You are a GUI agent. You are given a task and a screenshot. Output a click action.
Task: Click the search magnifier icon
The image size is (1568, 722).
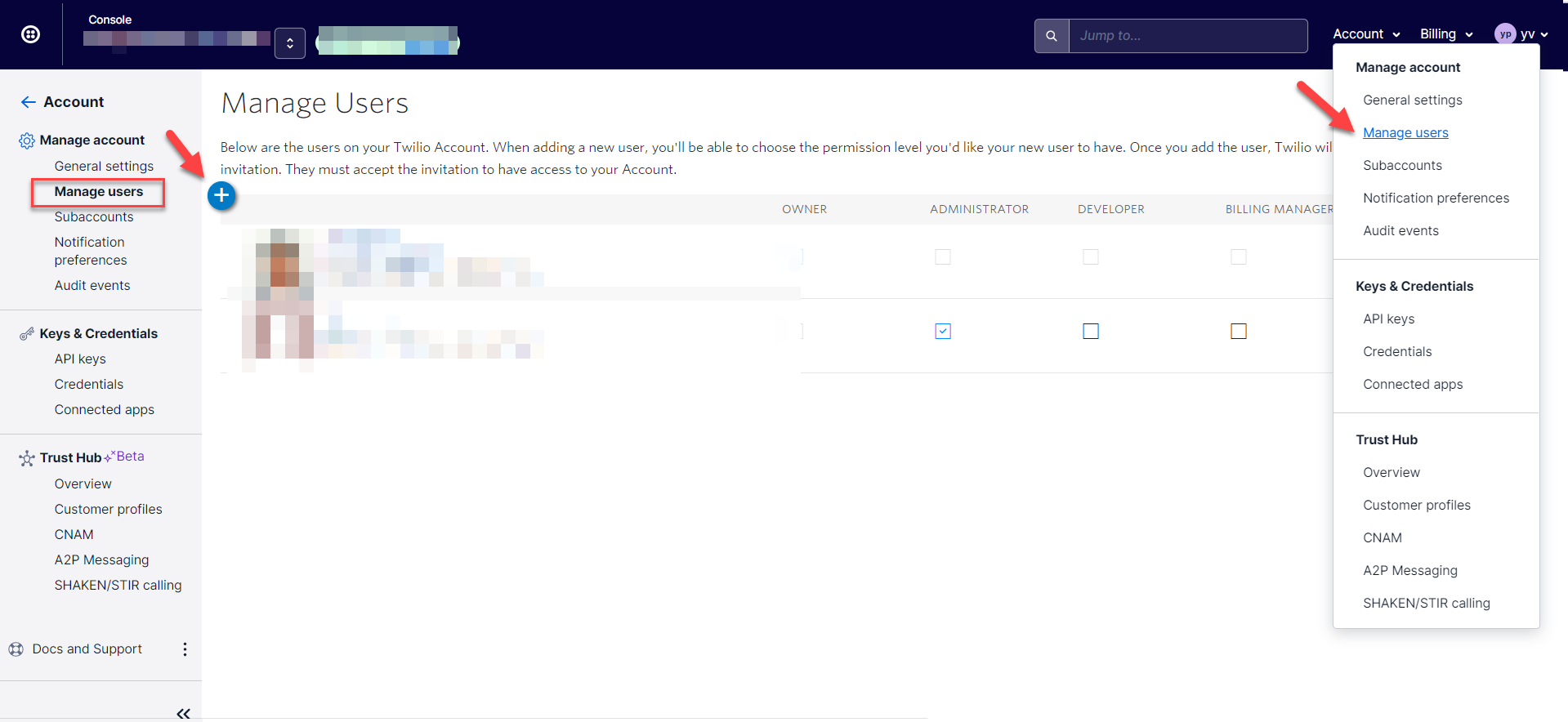[x=1052, y=36]
